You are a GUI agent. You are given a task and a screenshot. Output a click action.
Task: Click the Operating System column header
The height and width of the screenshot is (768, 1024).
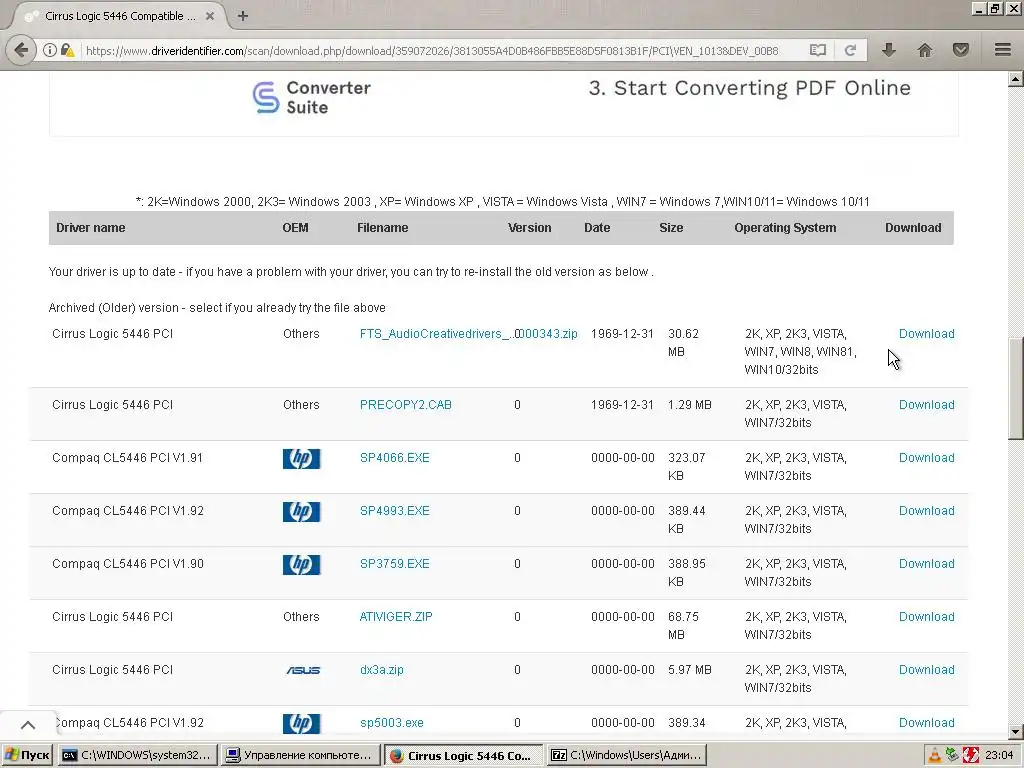pyautogui.click(x=785, y=228)
